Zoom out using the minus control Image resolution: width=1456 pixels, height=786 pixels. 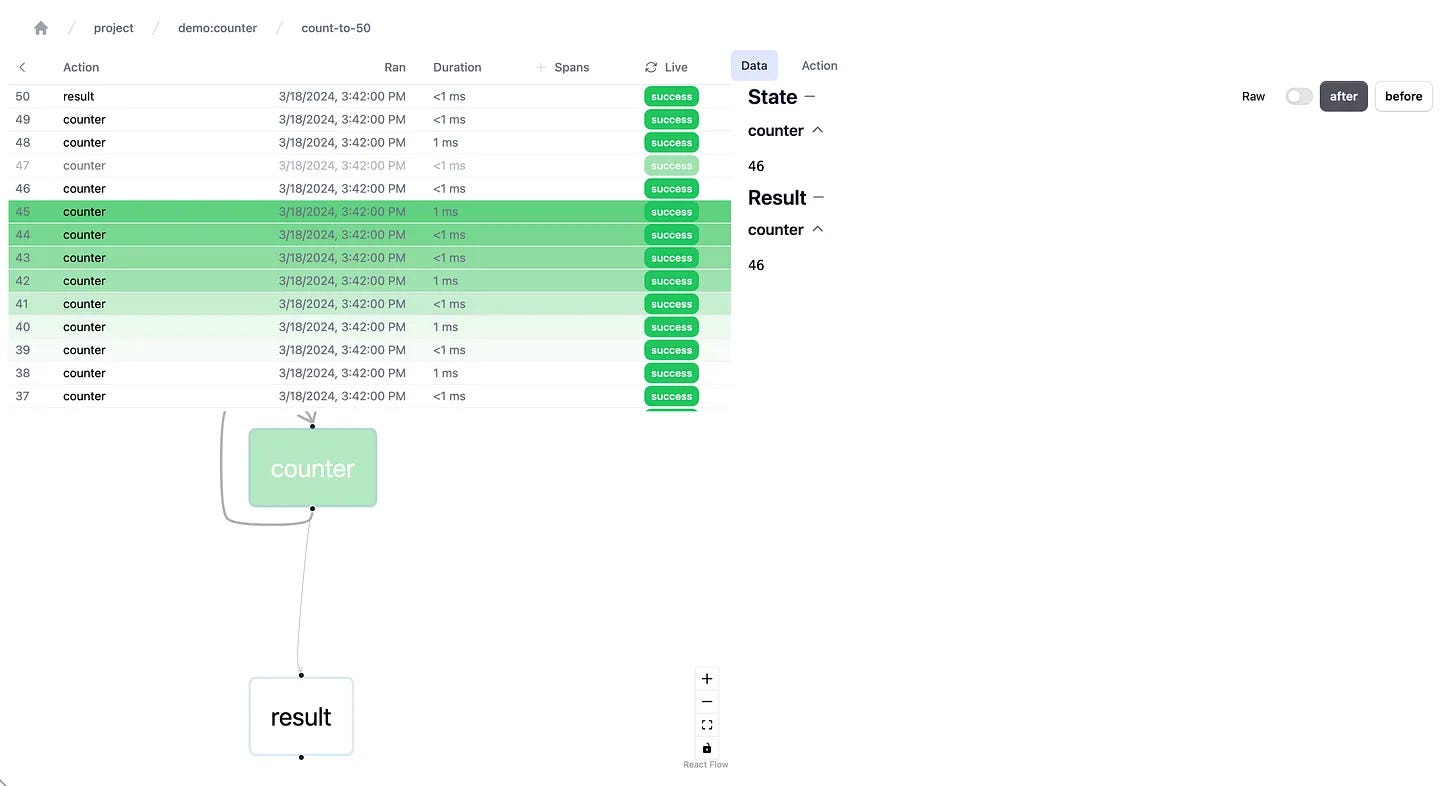pyautogui.click(x=707, y=701)
